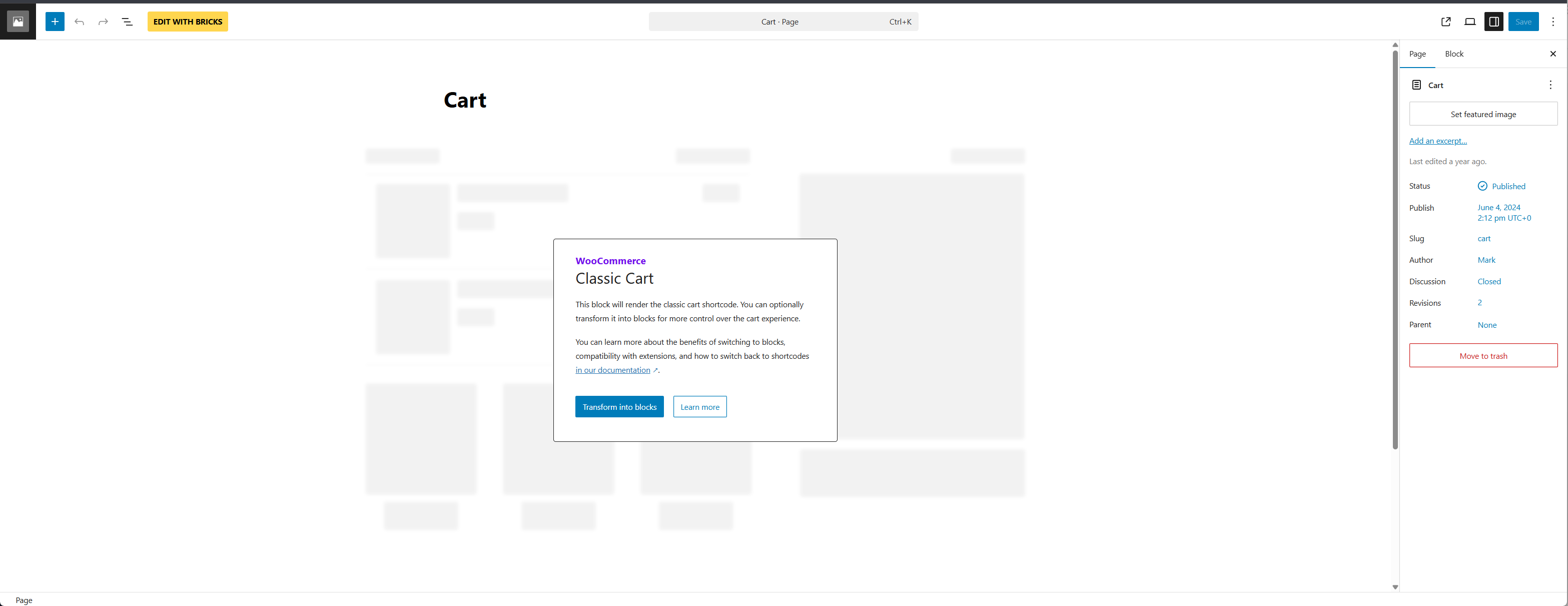Switch to the Page tab
This screenshot has width=1568, height=606.
click(x=1417, y=54)
